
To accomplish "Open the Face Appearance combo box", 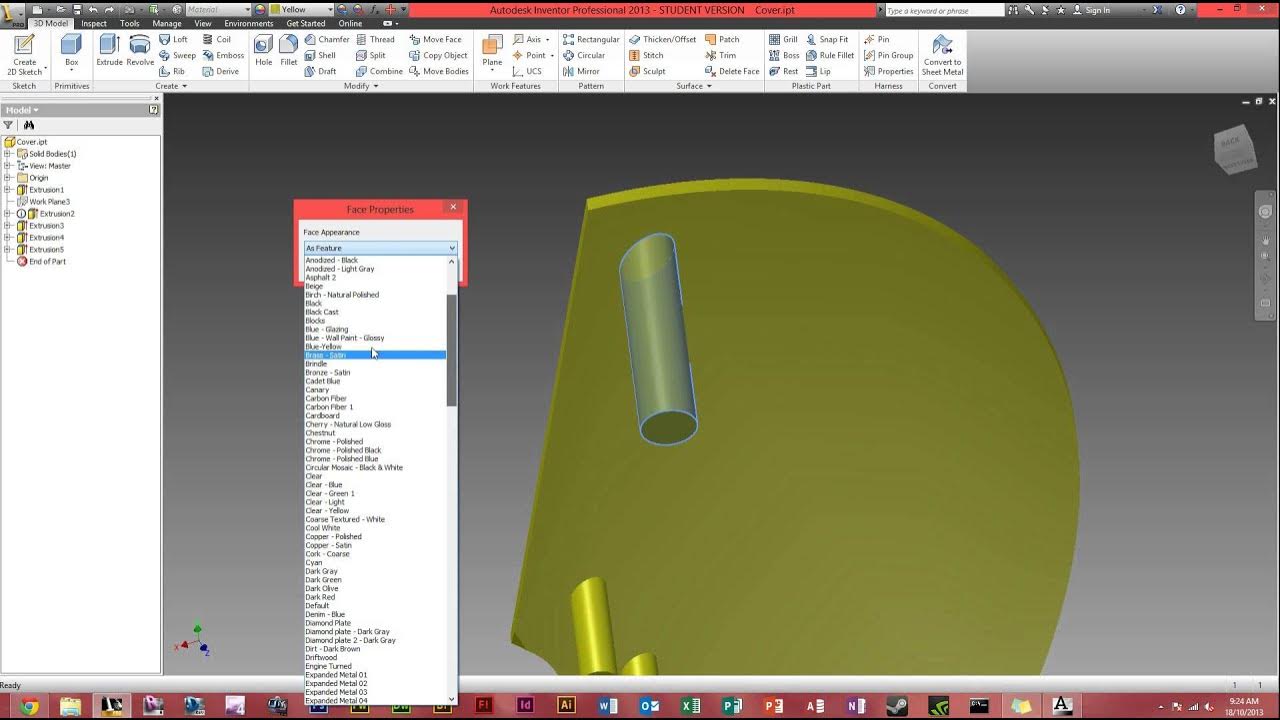I will pos(380,248).
